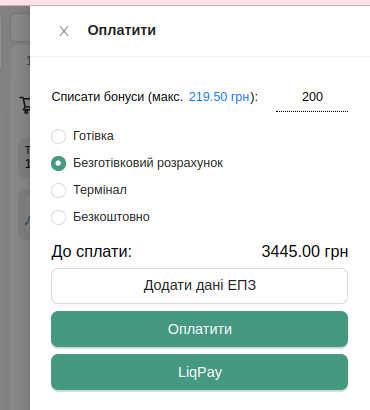Click the shopping cart icon behind the panel
Viewport: 370px width, 410px height.
(25, 105)
